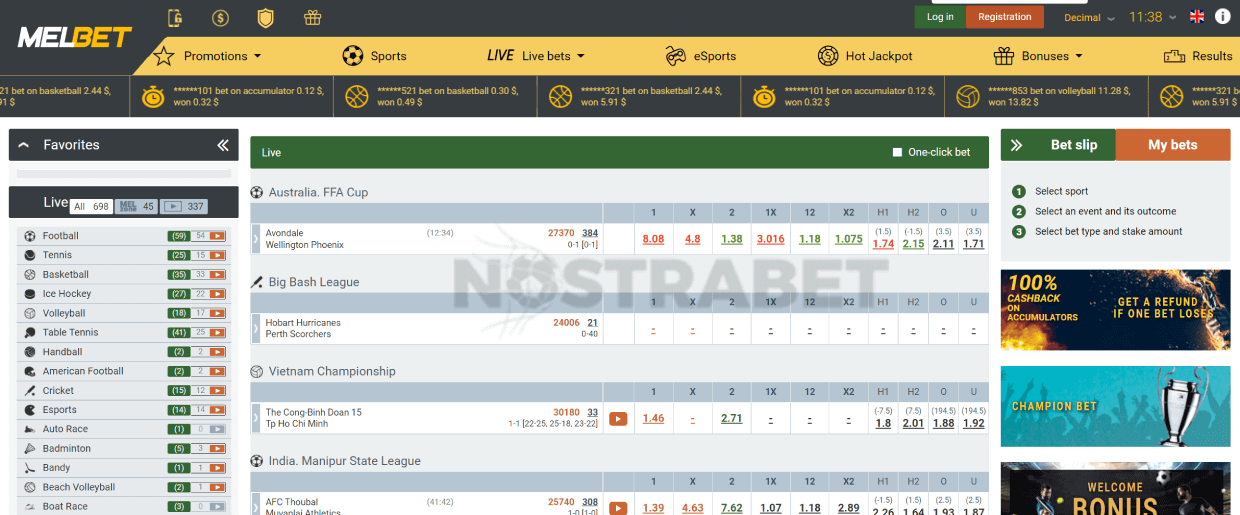The image size is (1240, 515).
Task: Open the 11:38 time zone dropdown
Action: coord(1152,17)
